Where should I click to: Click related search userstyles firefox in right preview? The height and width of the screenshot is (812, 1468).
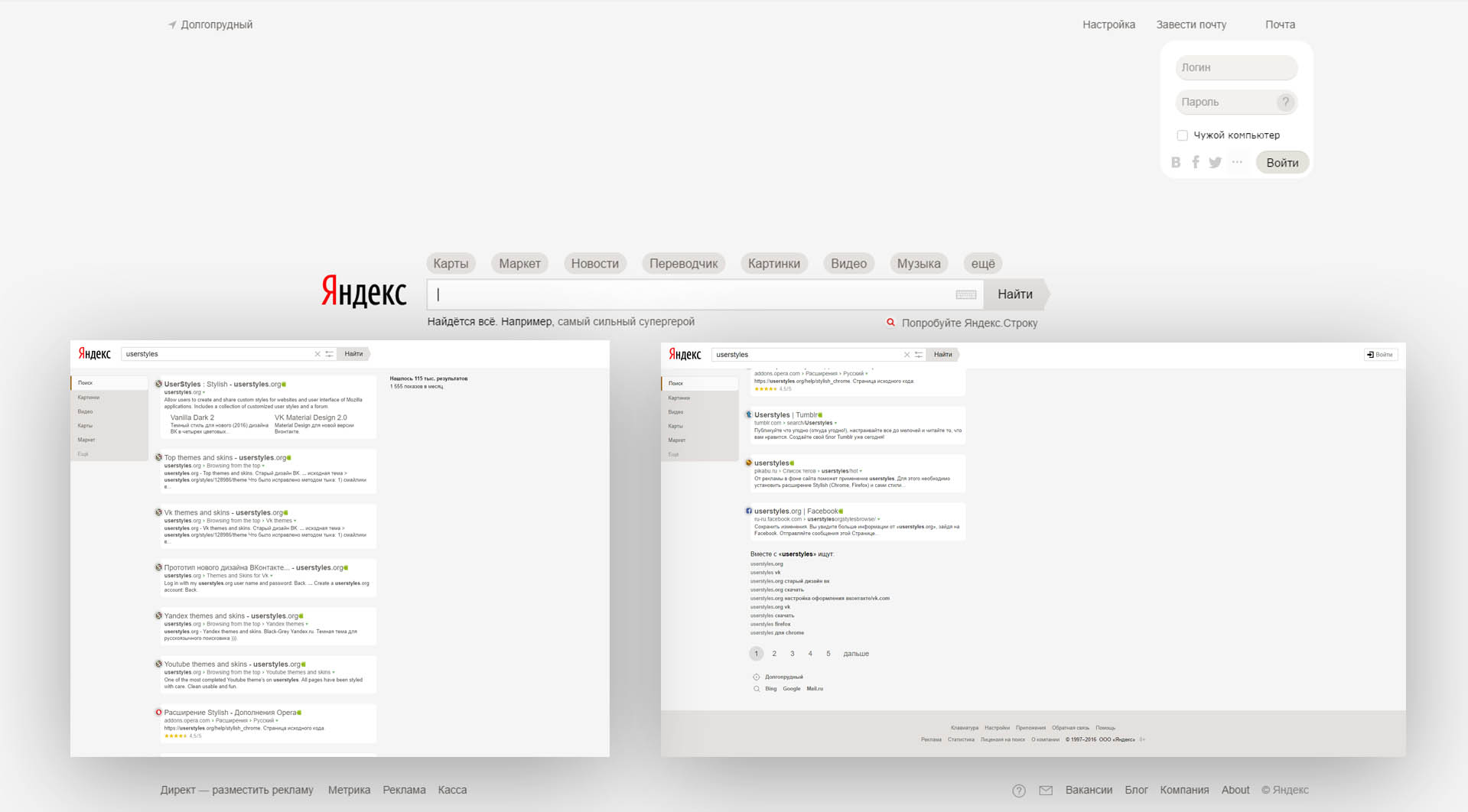[770, 624]
